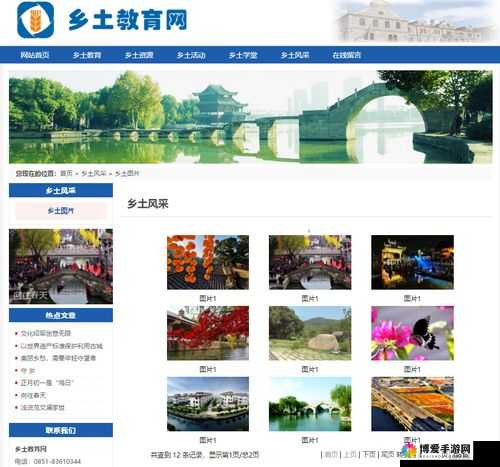Click 图片1 caption under hillside rock photo
The height and width of the screenshot is (467, 500).
pos(310,369)
